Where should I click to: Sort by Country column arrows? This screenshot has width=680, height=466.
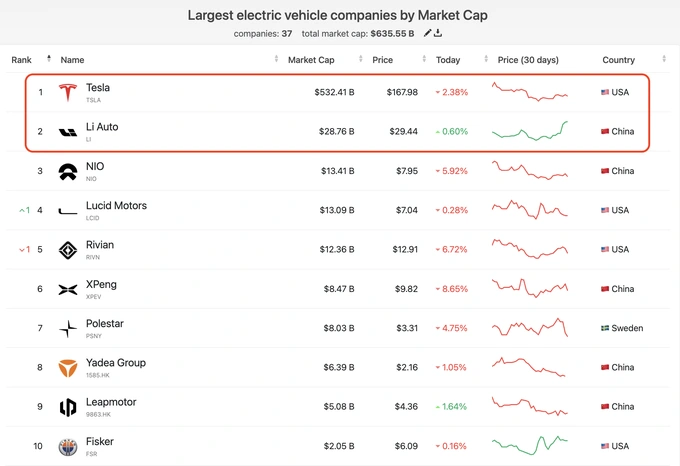coord(664,59)
